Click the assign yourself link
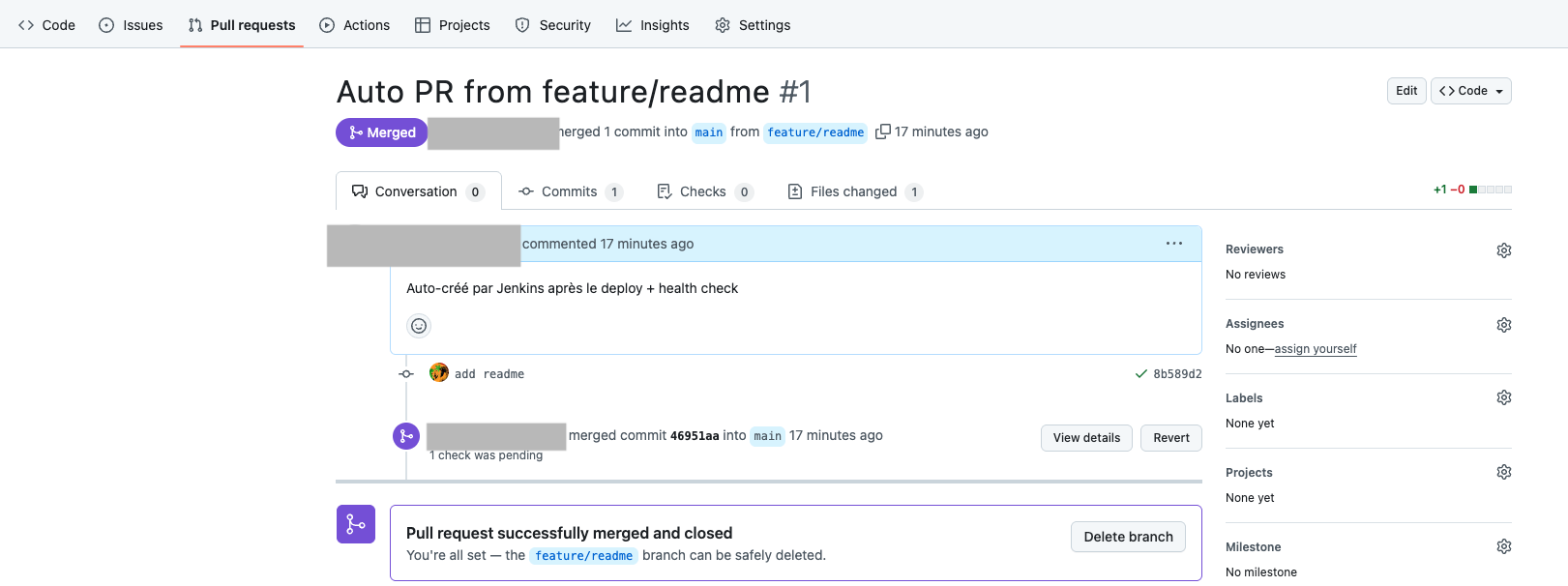 (1315, 349)
